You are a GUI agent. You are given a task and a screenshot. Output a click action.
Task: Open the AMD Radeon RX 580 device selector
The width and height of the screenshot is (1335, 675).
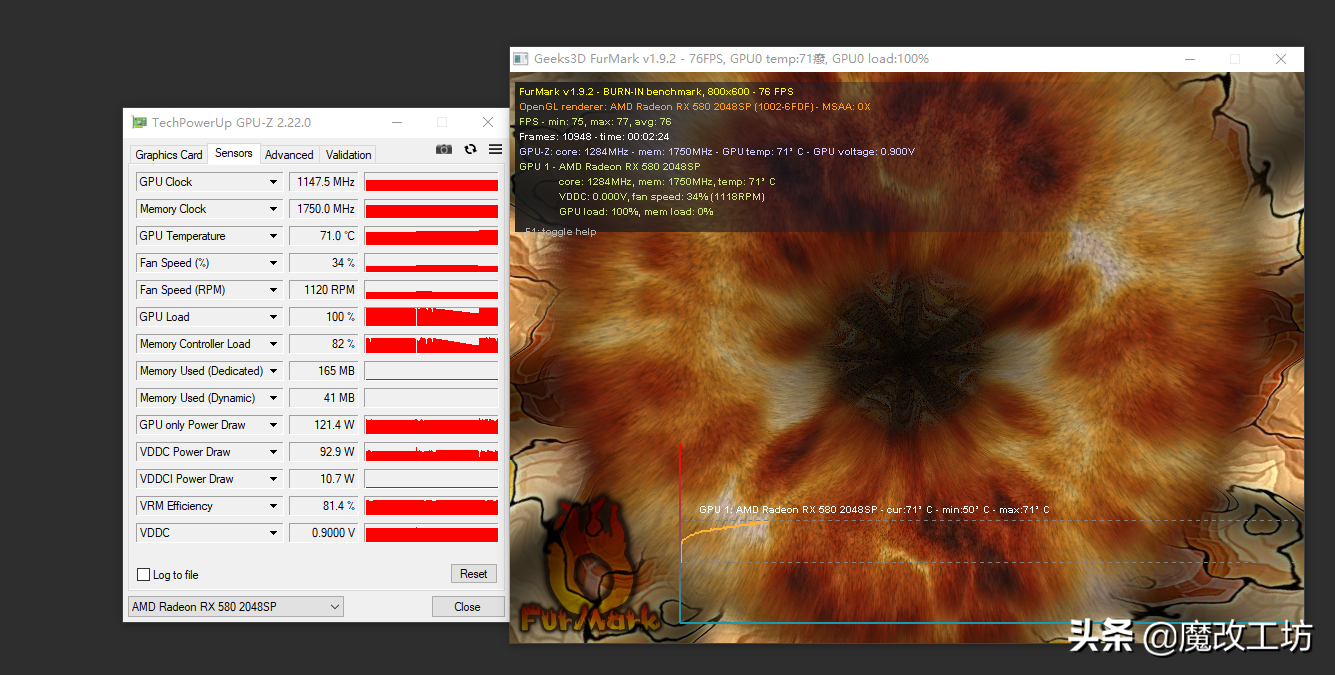point(236,607)
